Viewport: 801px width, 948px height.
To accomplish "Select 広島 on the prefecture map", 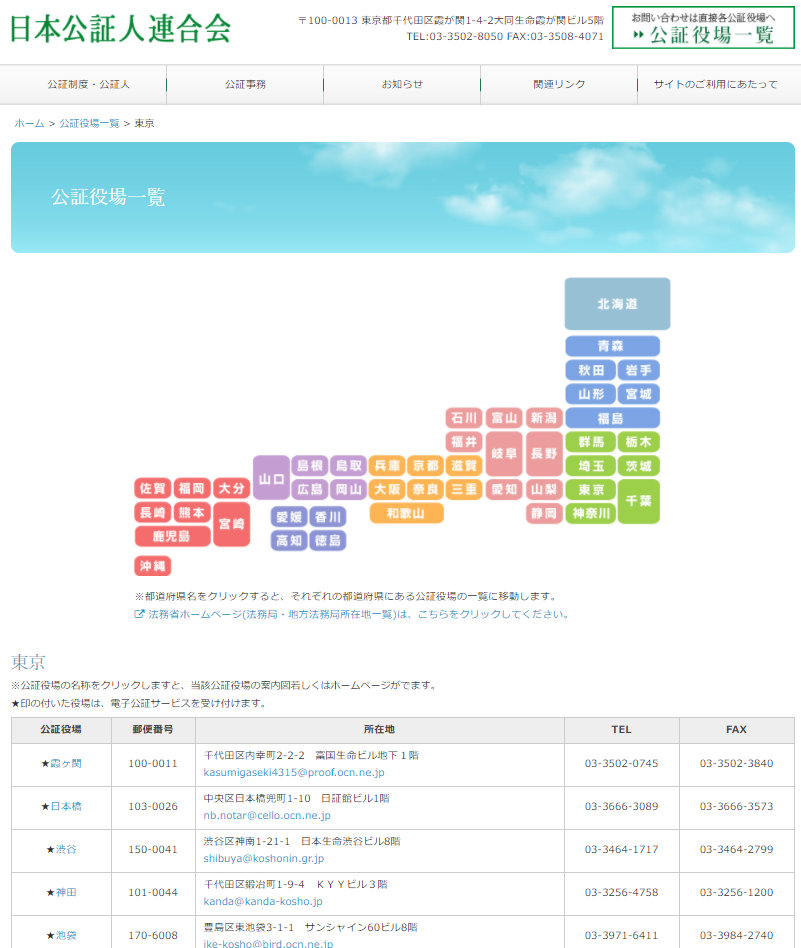I will (x=310, y=490).
